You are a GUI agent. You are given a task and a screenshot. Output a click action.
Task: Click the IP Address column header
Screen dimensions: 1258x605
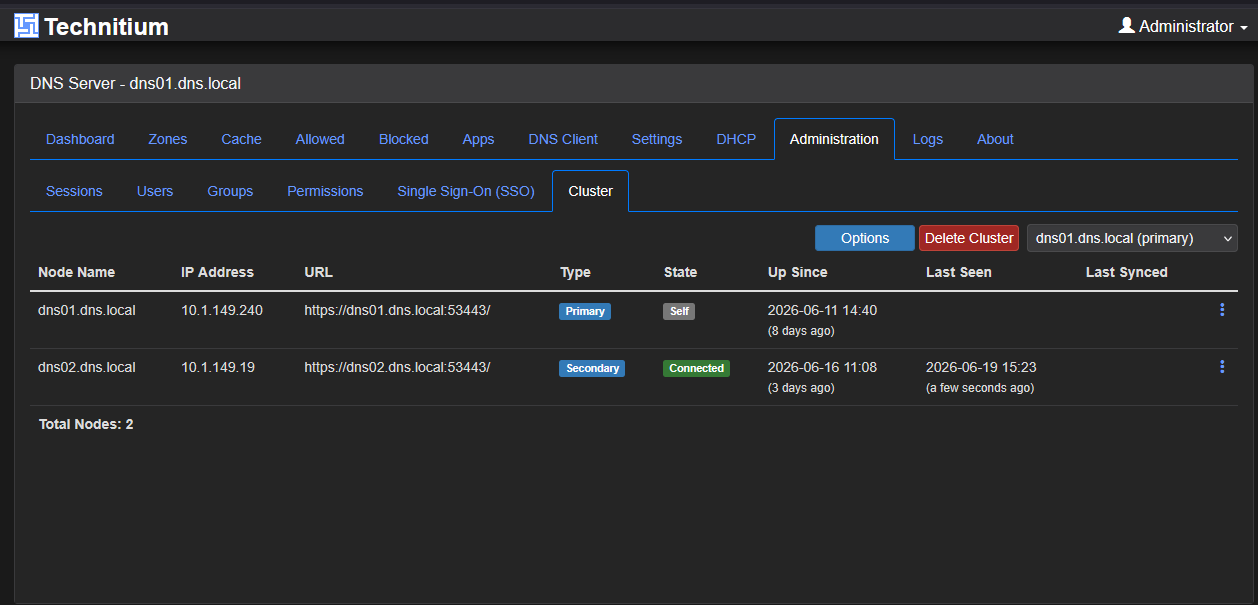click(217, 272)
